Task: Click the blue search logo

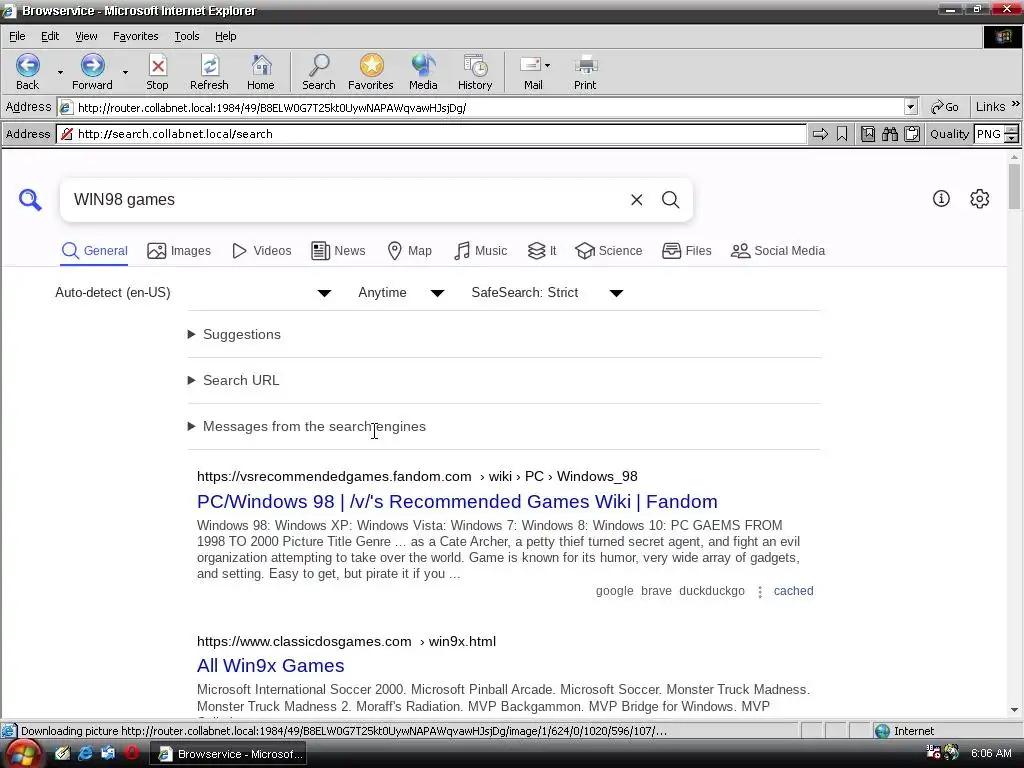Action: 30,200
